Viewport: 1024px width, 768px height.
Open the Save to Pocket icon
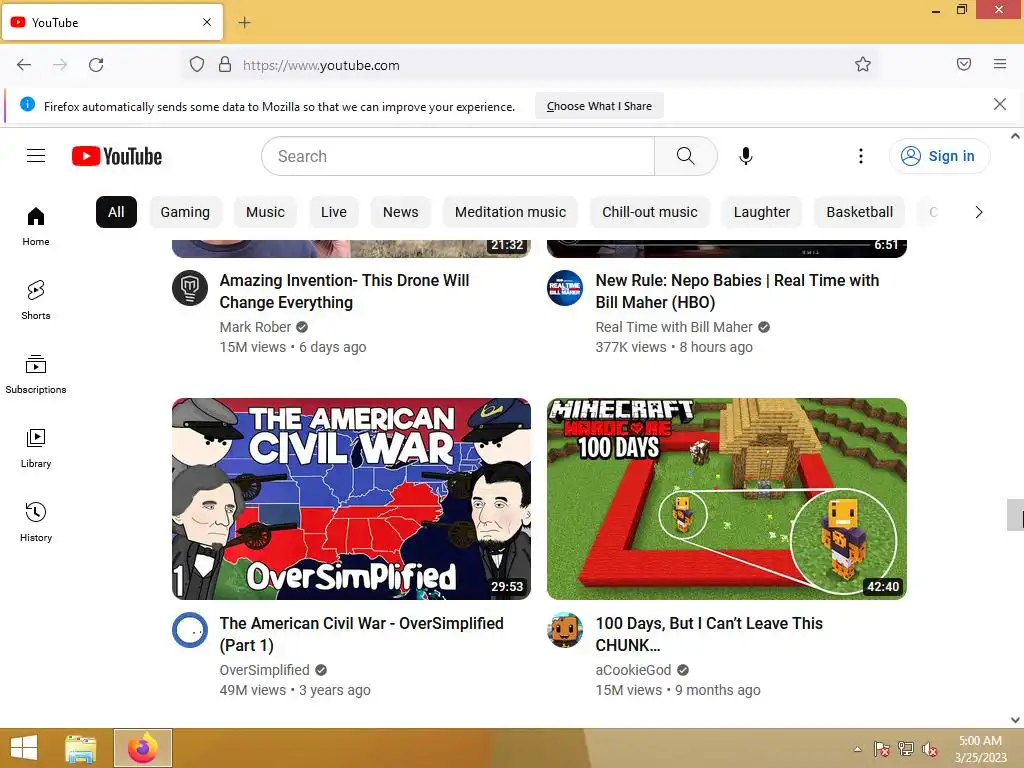pos(964,64)
